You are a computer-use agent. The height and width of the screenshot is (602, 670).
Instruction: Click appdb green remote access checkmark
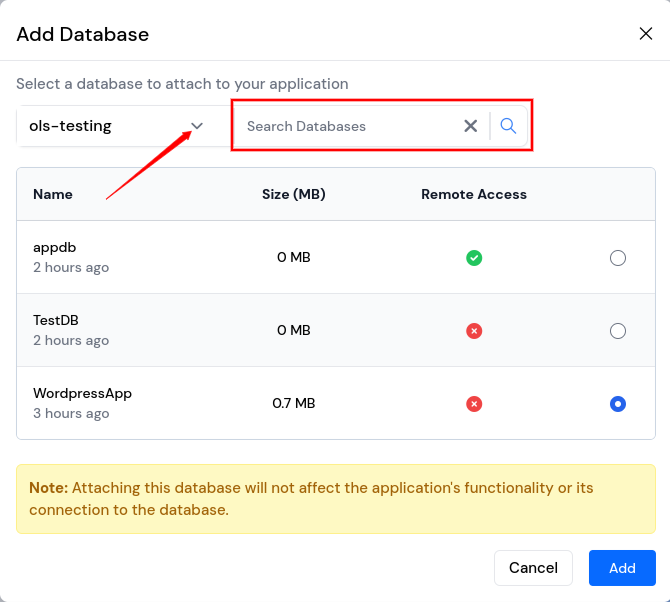pos(474,258)
